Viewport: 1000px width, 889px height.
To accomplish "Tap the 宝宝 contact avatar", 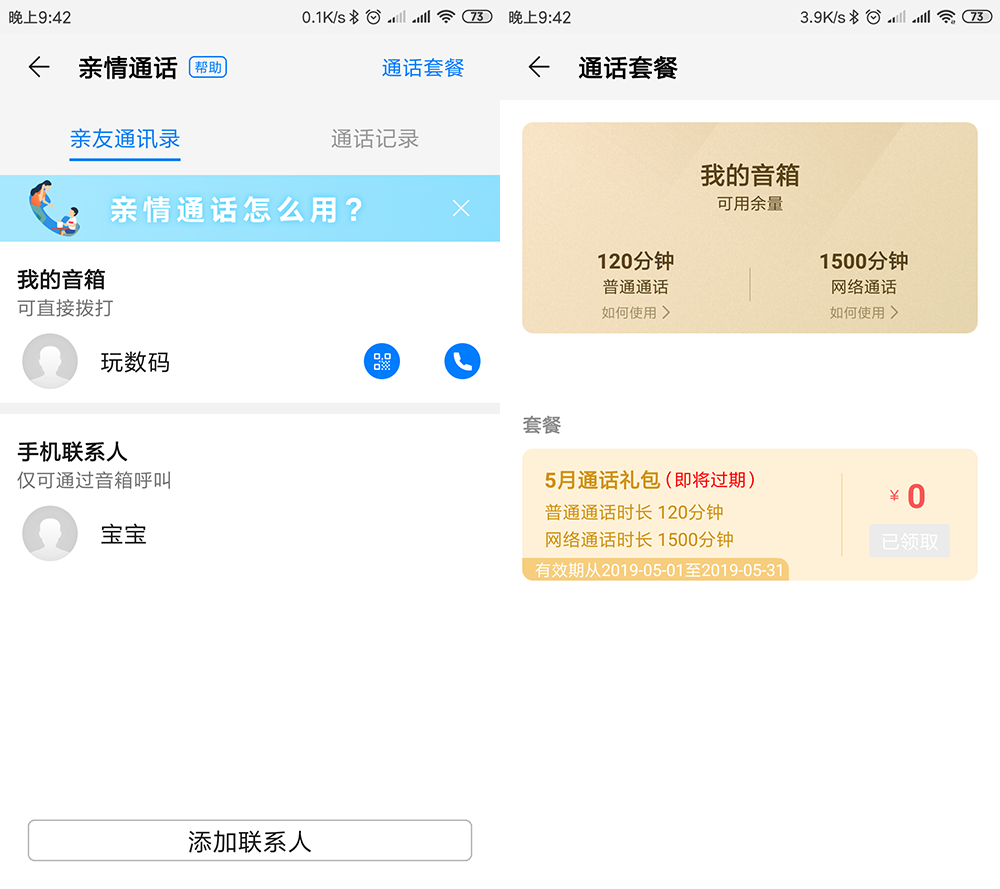I will [x=50, y=533].
